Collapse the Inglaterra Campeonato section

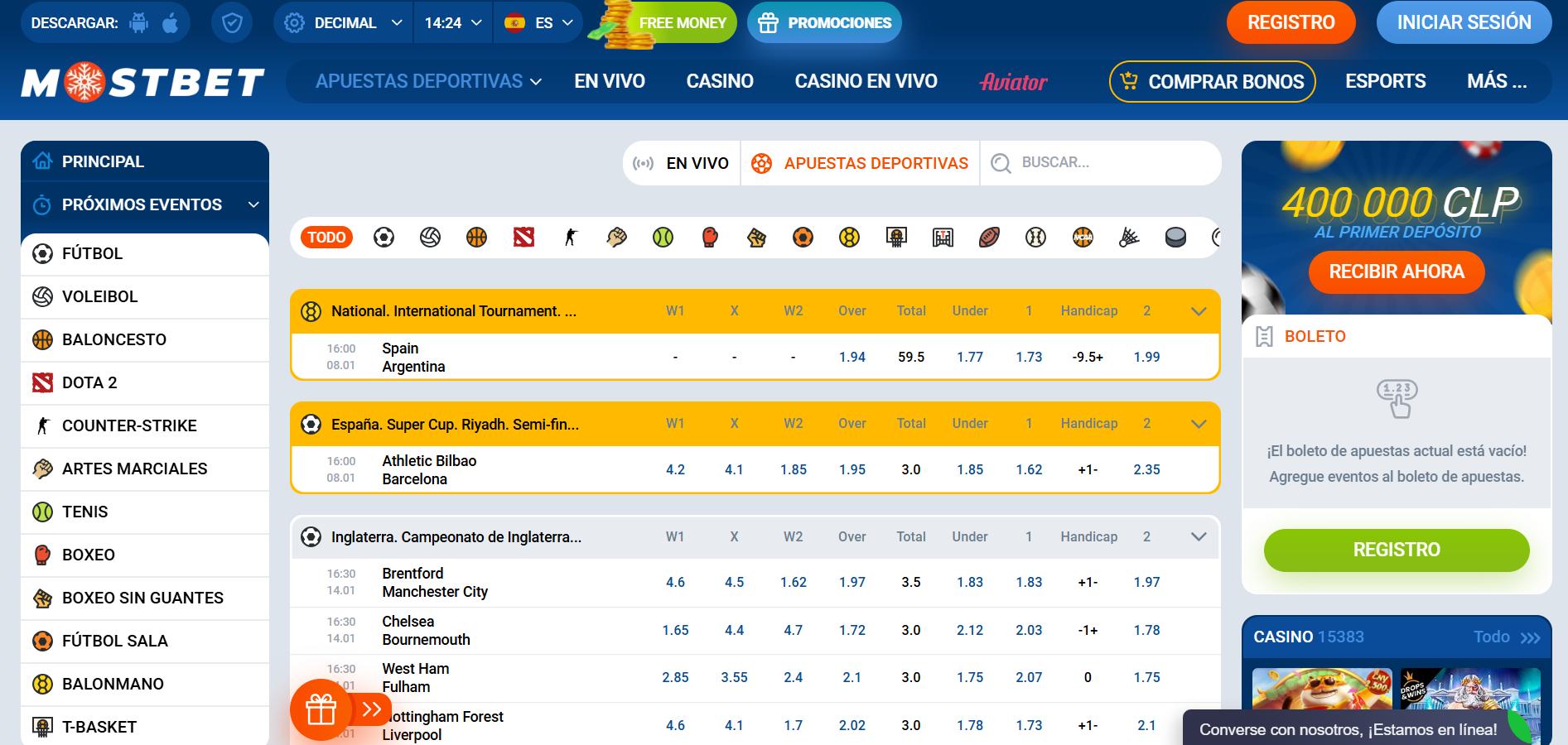[x=1198, y=536]
